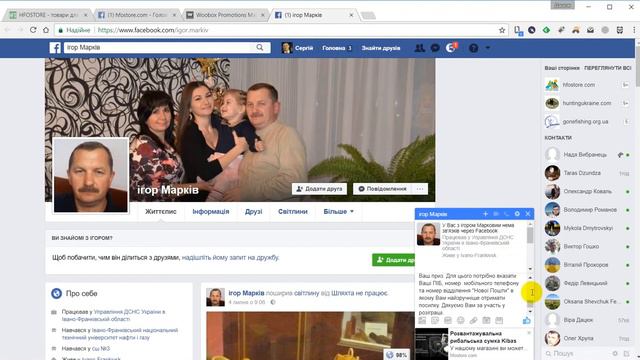Open chat sidebar settings gear near search
This screenshot has height=360, width=640.
(615, 353)
